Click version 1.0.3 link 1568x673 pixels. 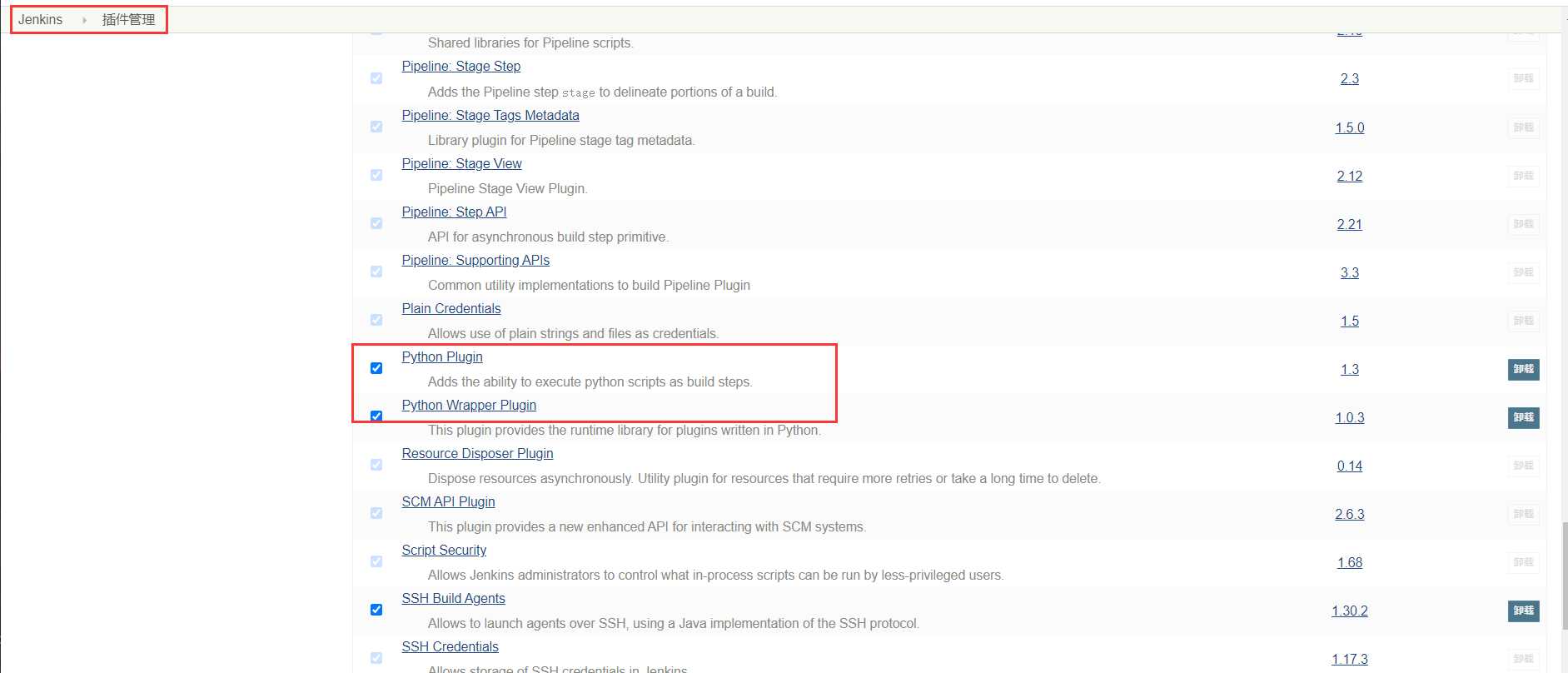pyautogui.click(x=1350, y=417)
